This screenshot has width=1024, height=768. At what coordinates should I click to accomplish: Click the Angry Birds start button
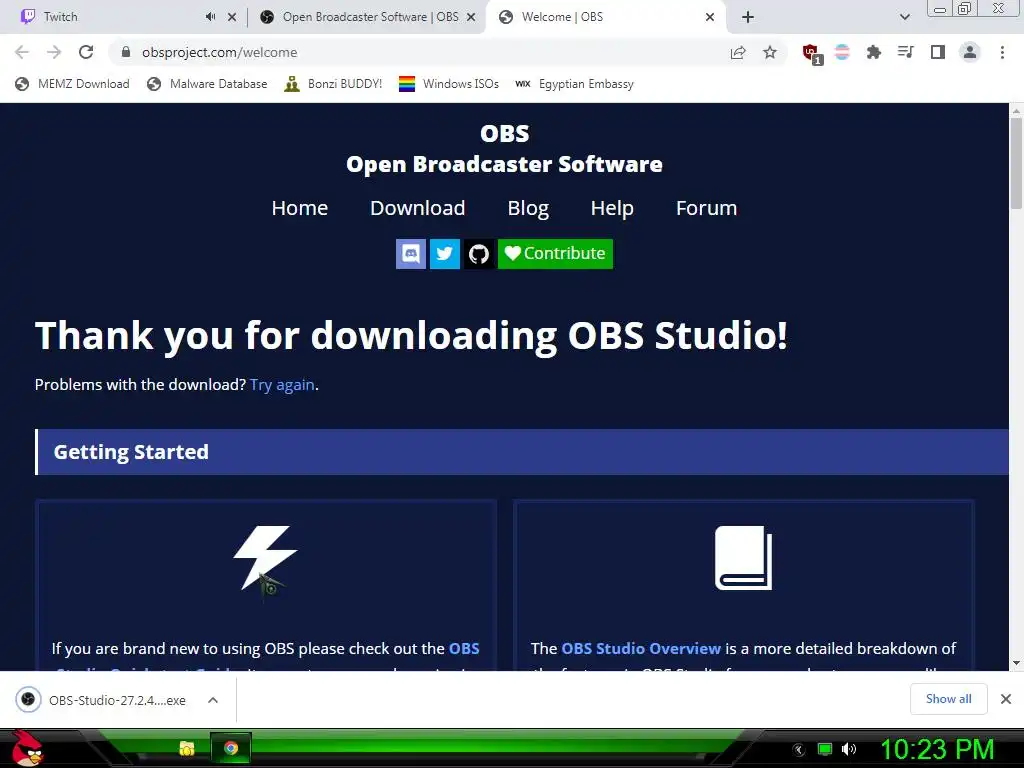tap(26, 748)
